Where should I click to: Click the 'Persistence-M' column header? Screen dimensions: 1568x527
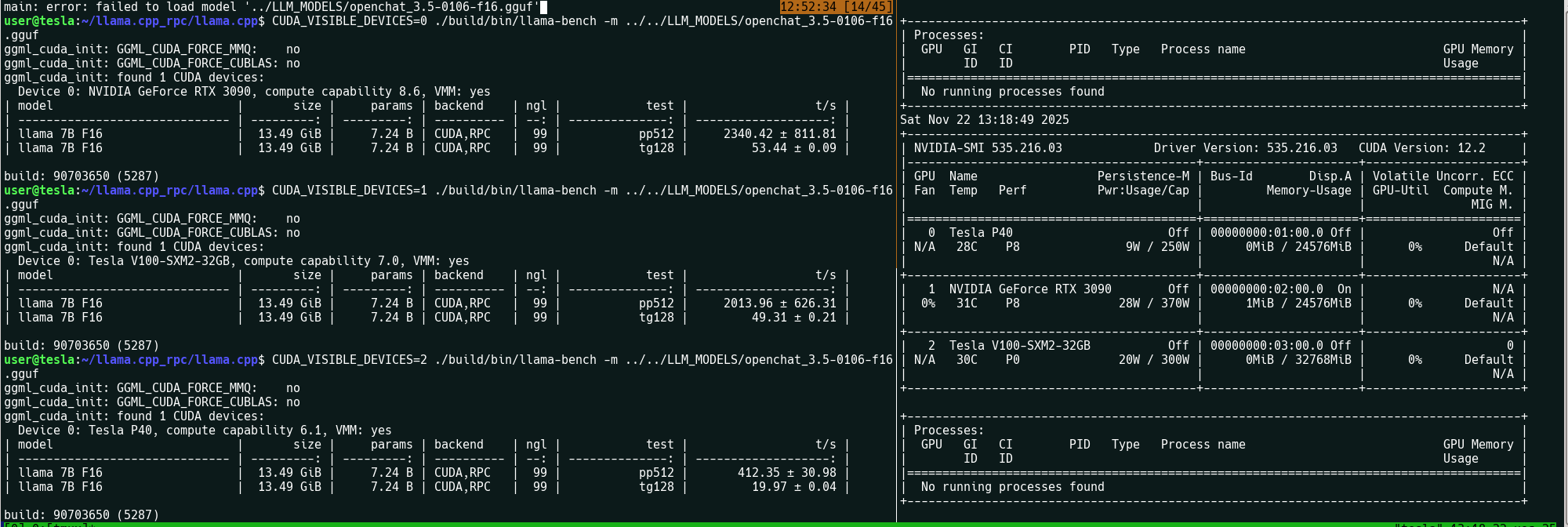[x=1143, y=176]
